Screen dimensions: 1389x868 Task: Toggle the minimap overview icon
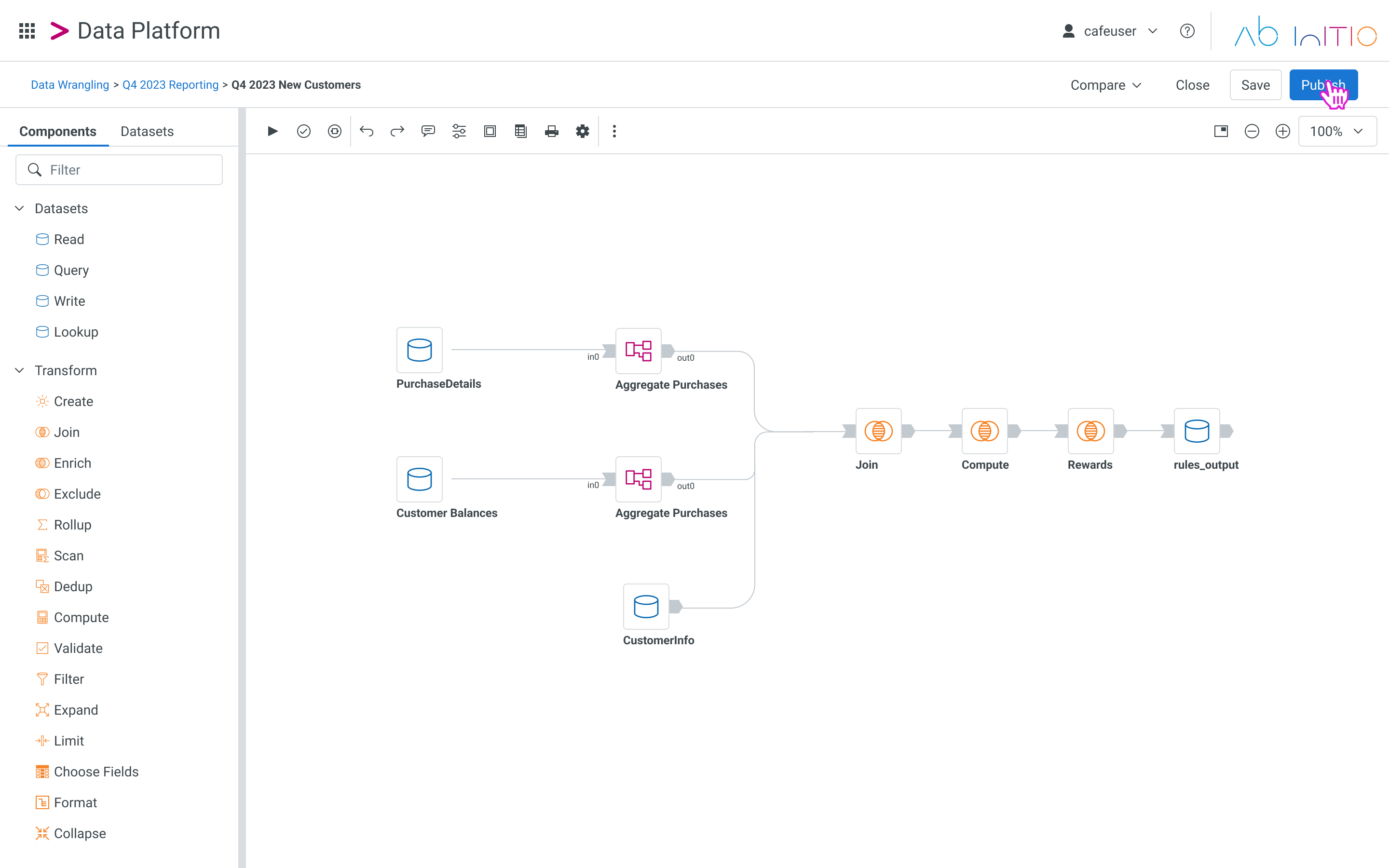(x=1221, y=132)
